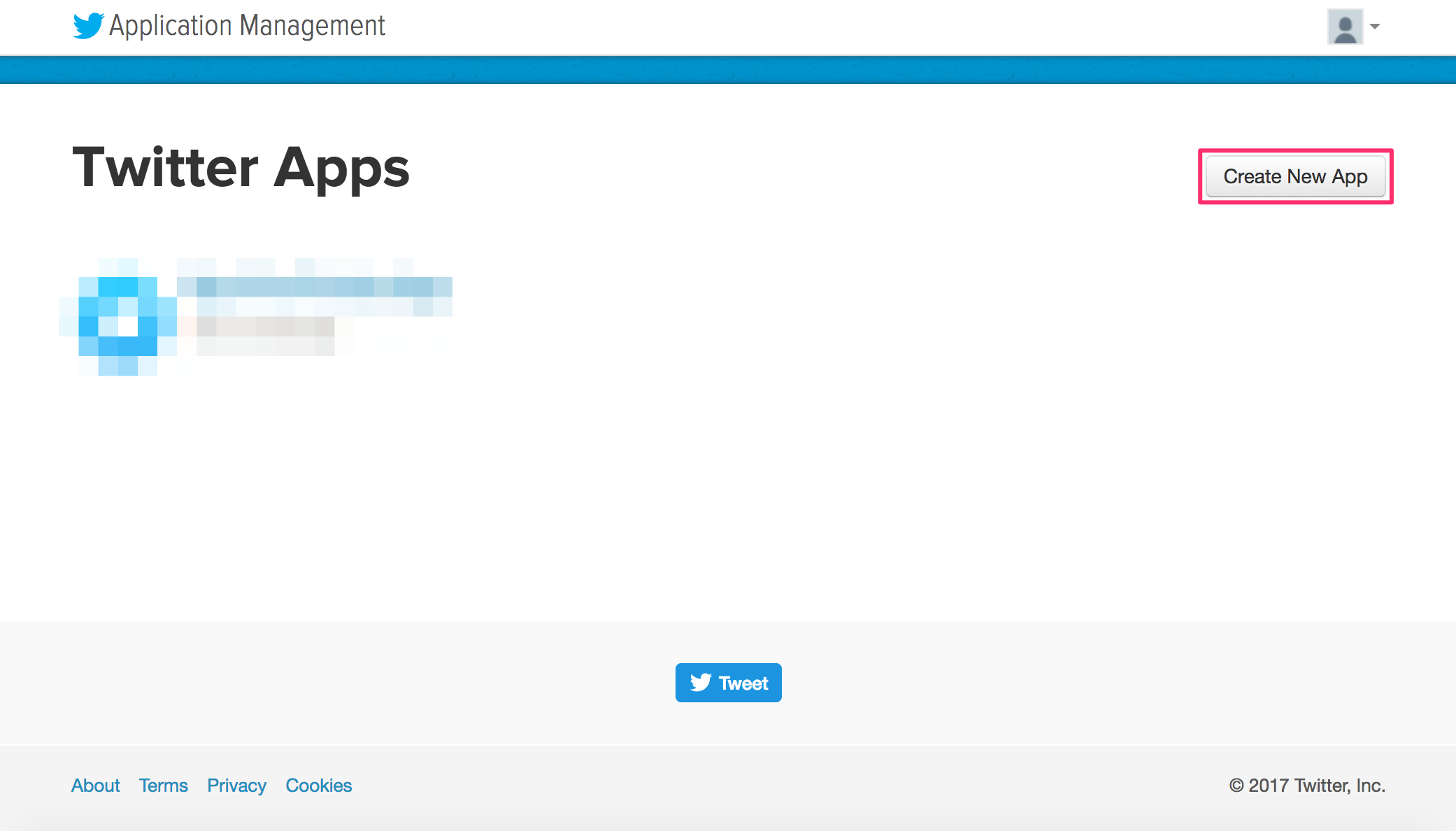Screen dimensions: 1456x831
Task: Click the blue Tweet button
Action: tap(728, 682)
